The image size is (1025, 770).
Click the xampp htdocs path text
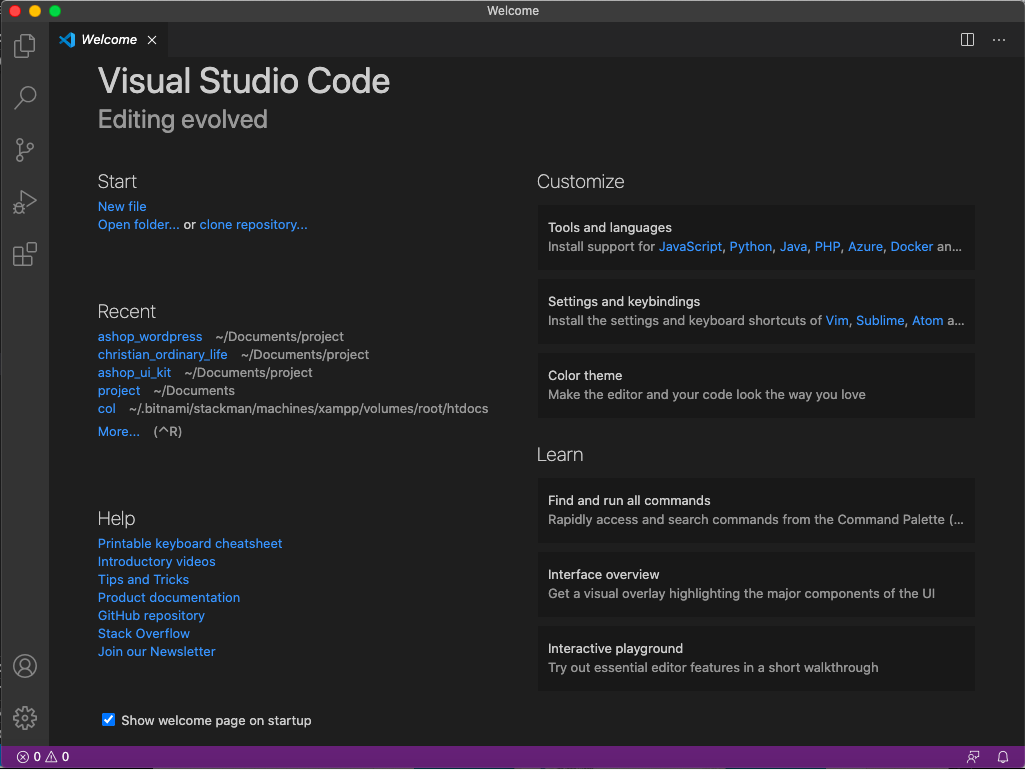(309, 409)
